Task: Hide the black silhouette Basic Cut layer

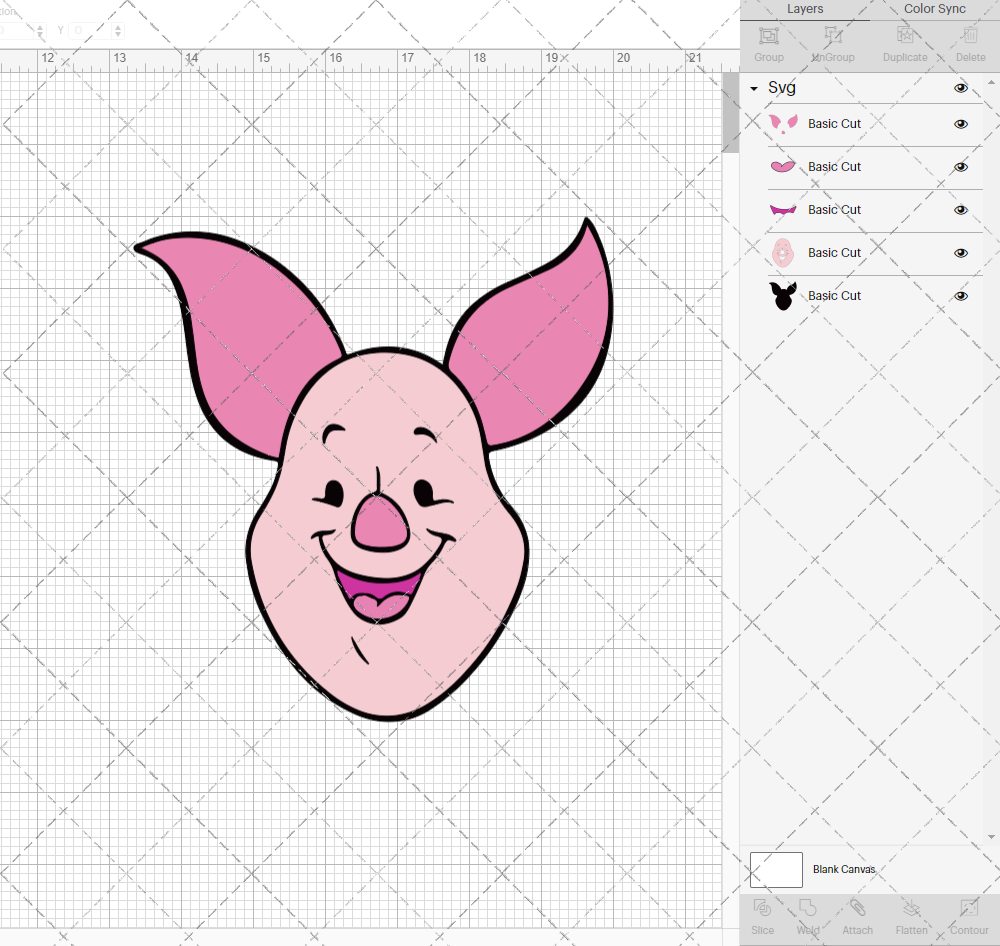Action: coord(960,296)
